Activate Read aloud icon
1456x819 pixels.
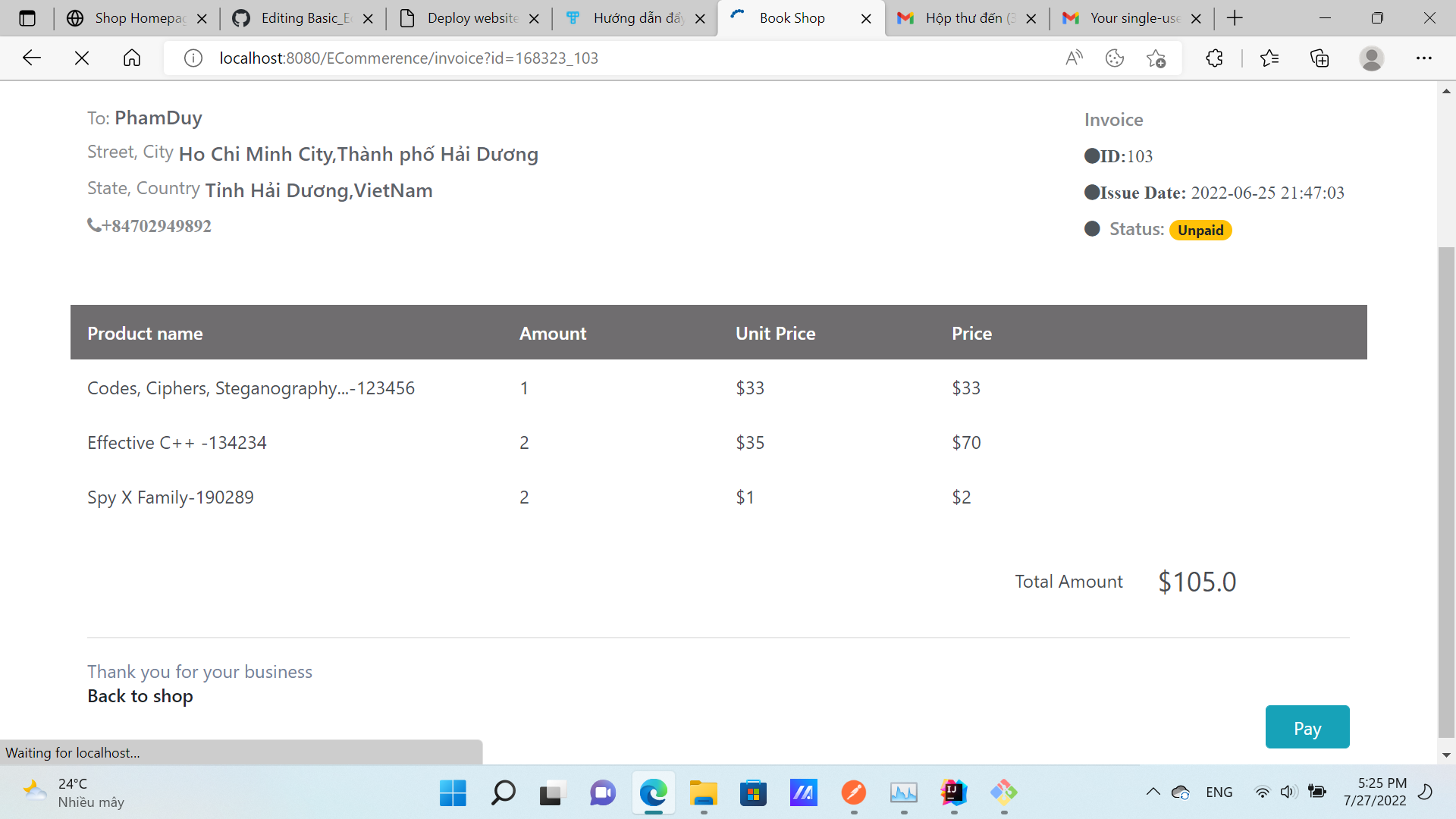(x=1074, y=58)
